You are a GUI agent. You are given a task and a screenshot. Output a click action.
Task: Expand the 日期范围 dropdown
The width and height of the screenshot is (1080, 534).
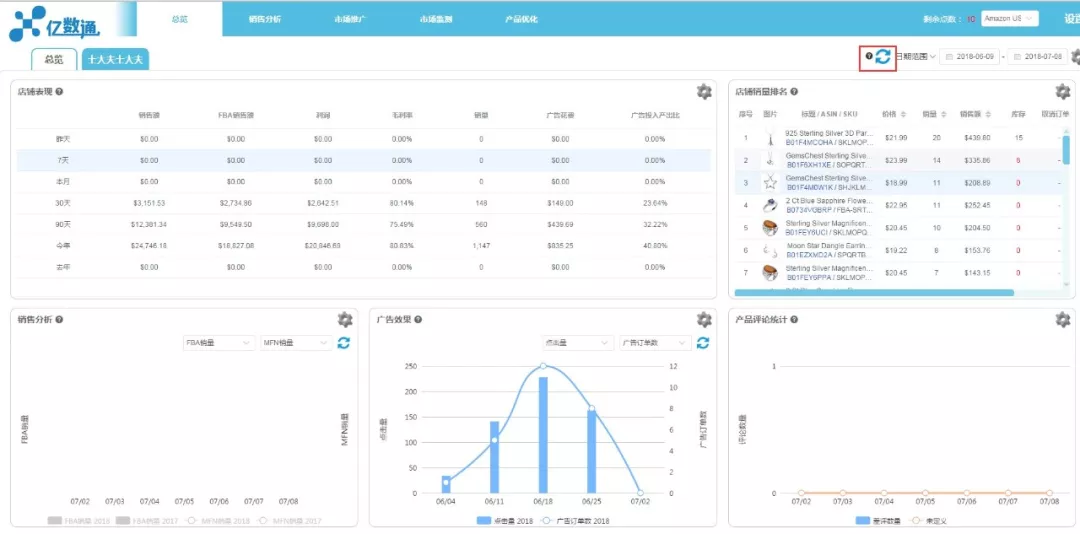(x=915, y=57)
